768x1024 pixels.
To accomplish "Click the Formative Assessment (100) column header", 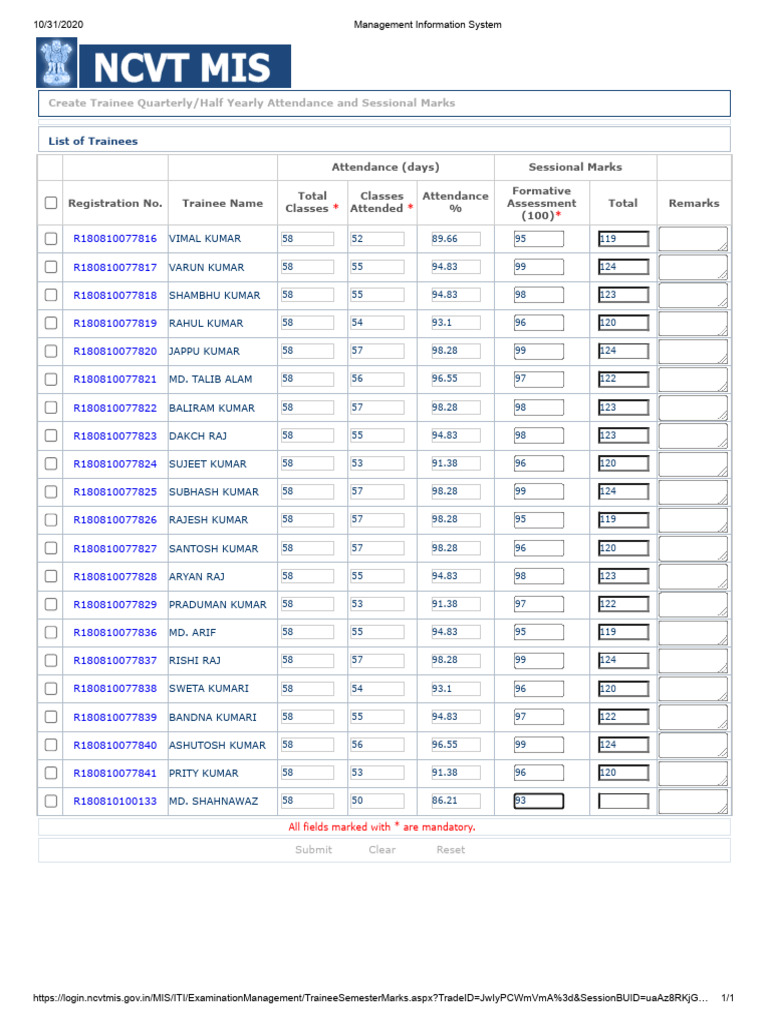I will (541, 203).
